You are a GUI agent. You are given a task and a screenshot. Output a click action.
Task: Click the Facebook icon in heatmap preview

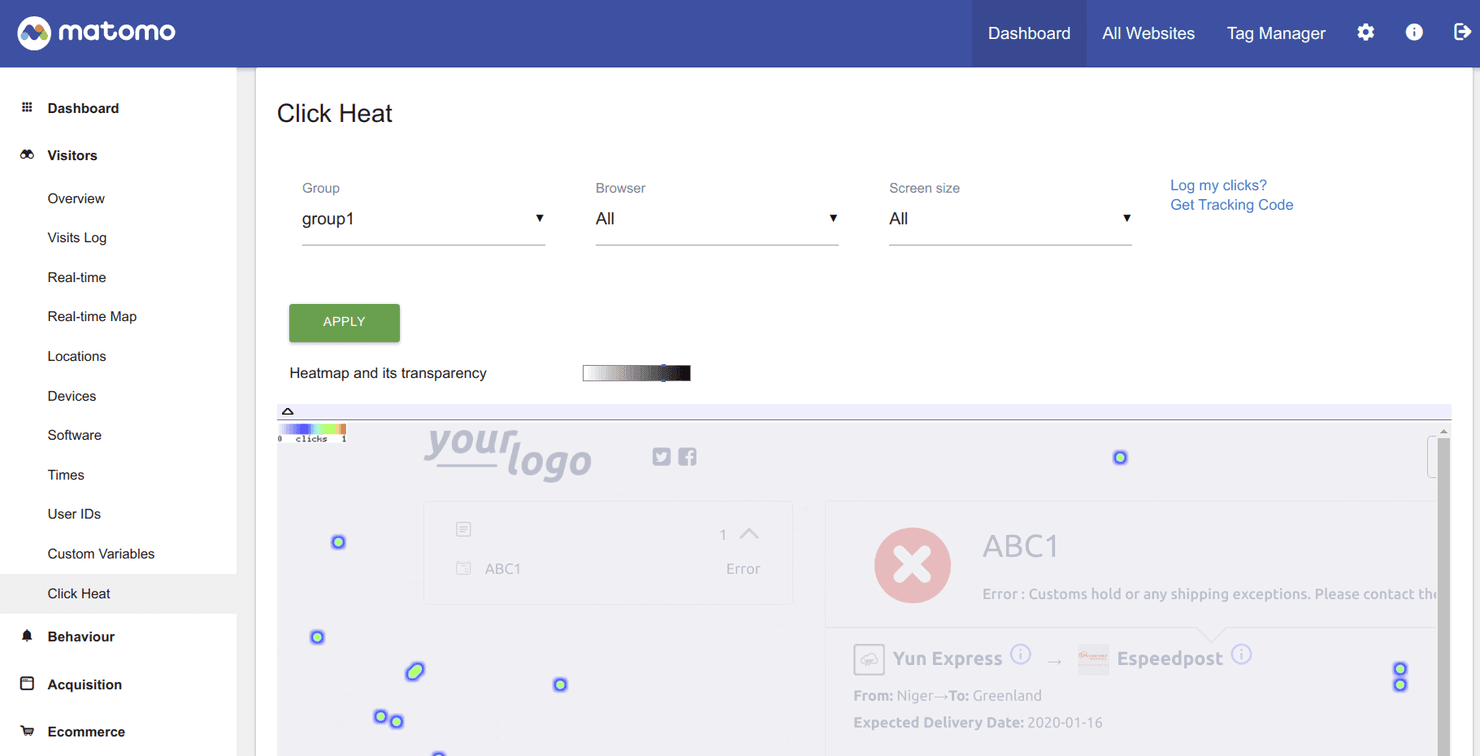687,457
